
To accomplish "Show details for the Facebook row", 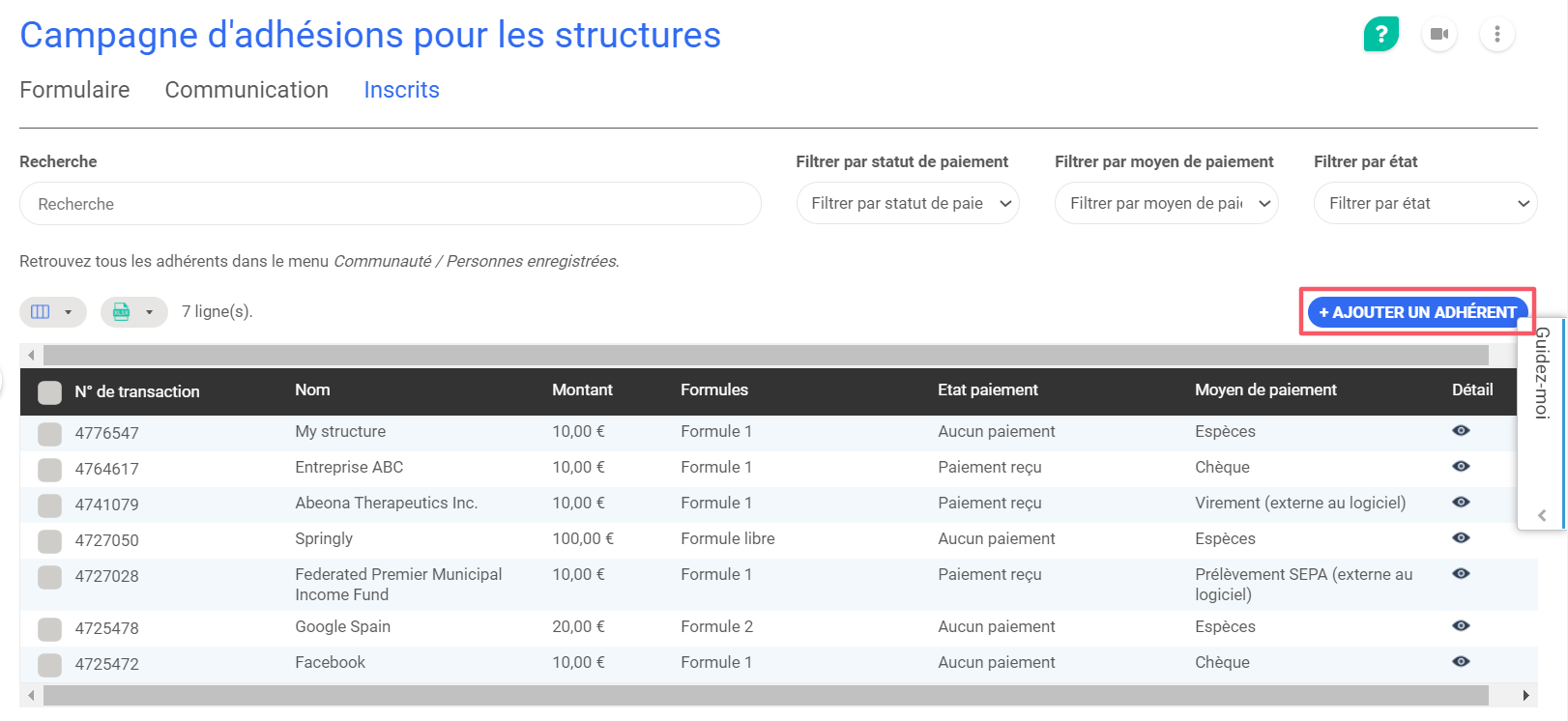I will click(x=1461, y=662).
